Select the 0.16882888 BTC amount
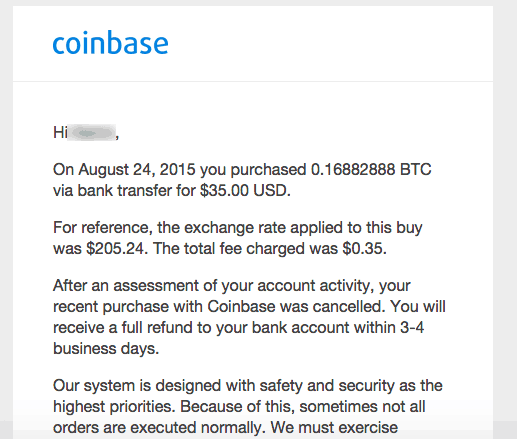 [x=371, y=169]
